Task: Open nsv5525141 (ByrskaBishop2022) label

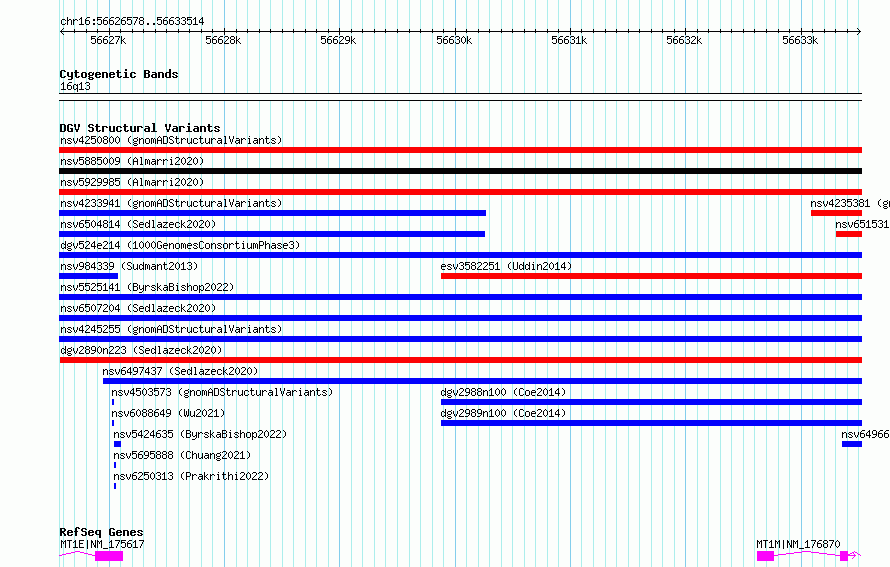Action: [147, 287]
